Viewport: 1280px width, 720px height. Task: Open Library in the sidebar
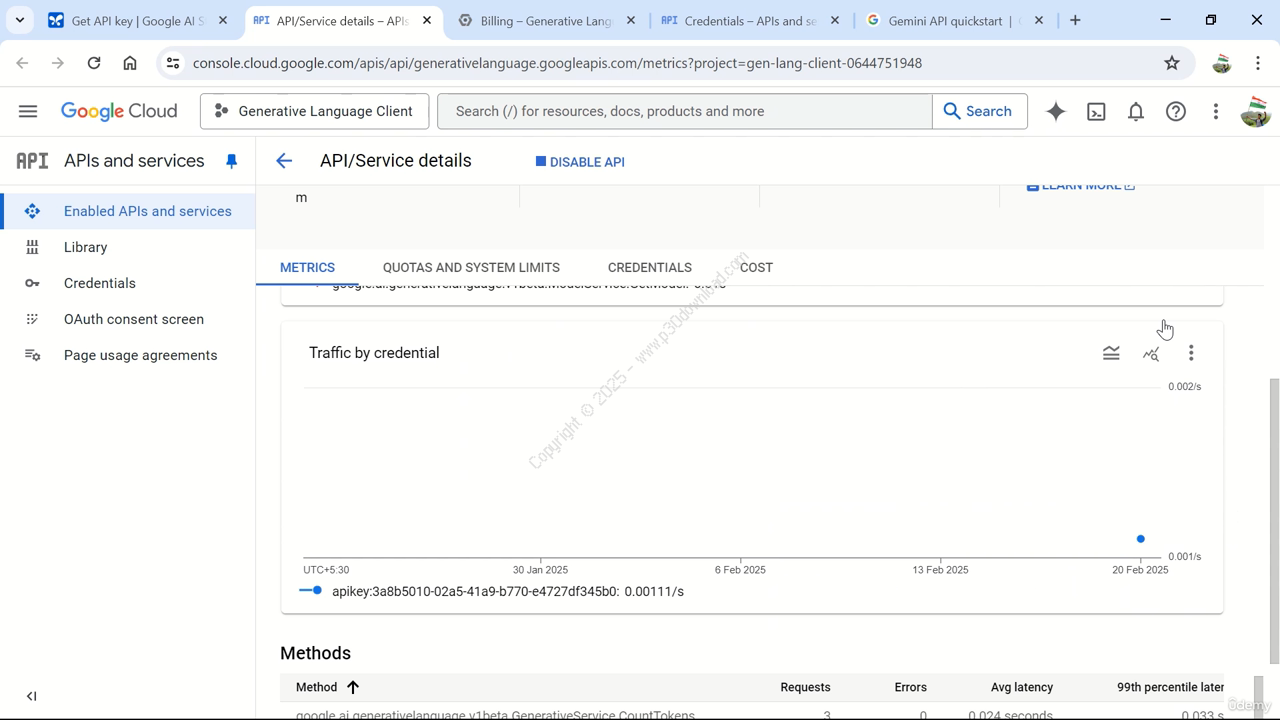pos(128,247)
